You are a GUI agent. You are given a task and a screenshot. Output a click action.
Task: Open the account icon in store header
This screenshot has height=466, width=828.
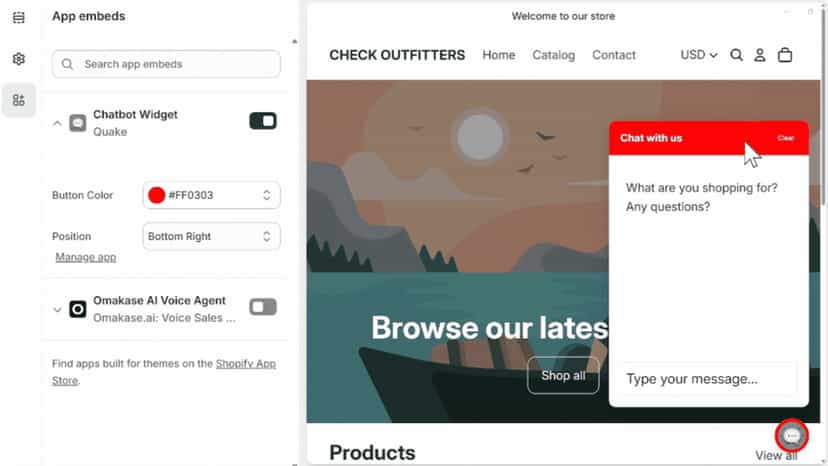[x=759, y=55]
